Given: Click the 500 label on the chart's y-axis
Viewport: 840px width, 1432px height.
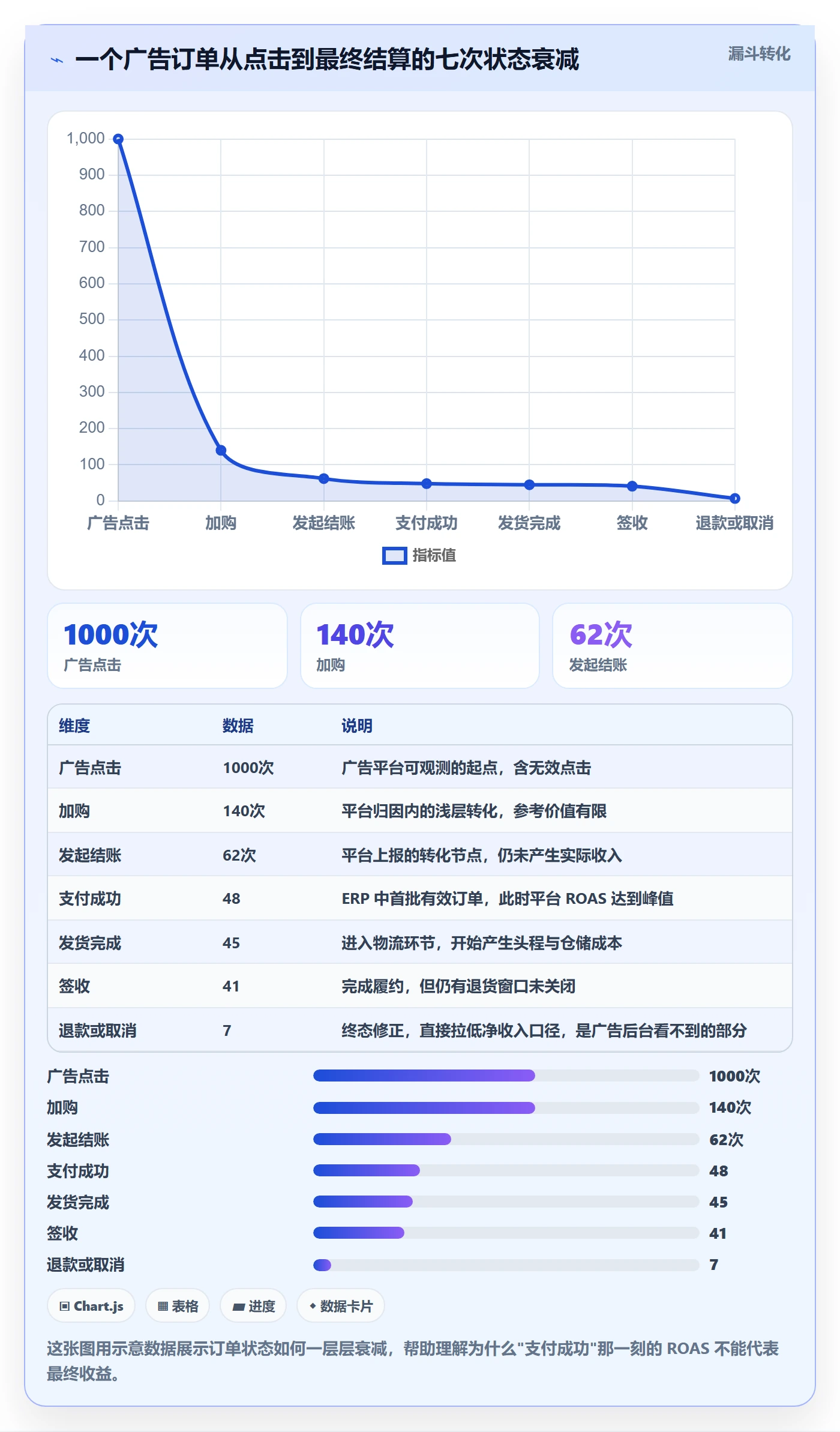Looking at the screenshot, I should [92, 319].
